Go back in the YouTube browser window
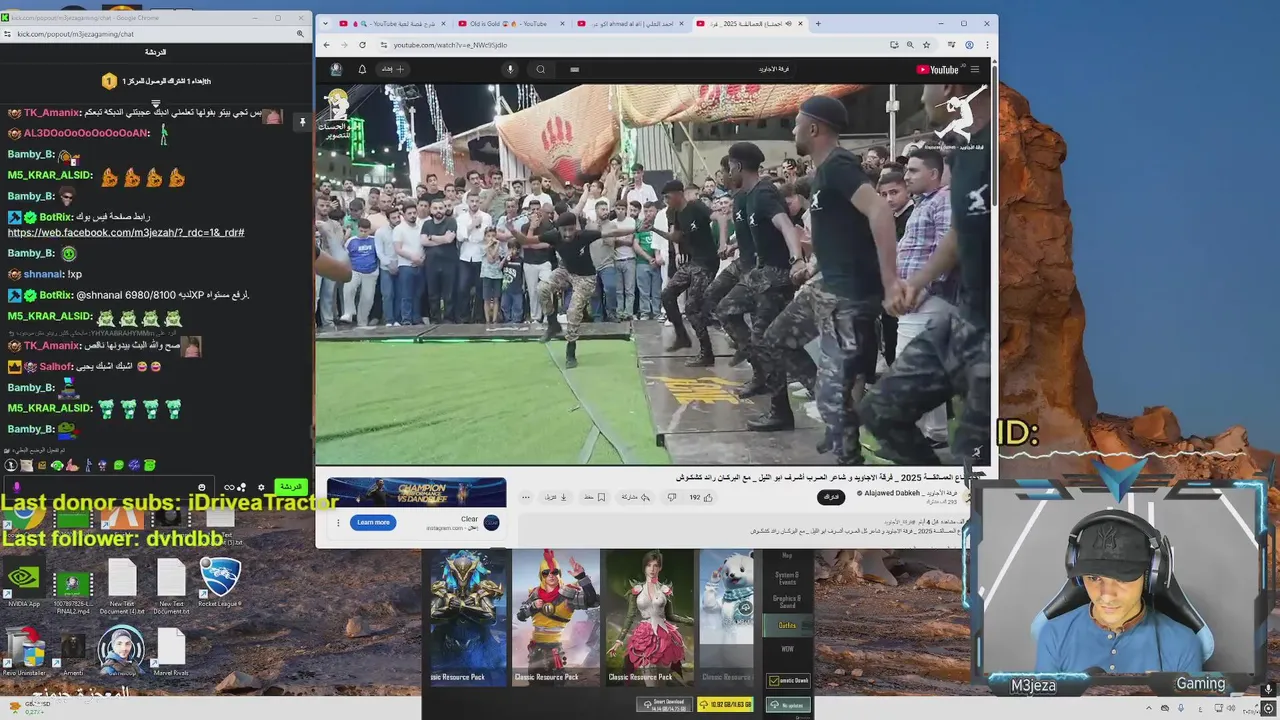This screenshot has width=1280, height=720. pos(326,45)
